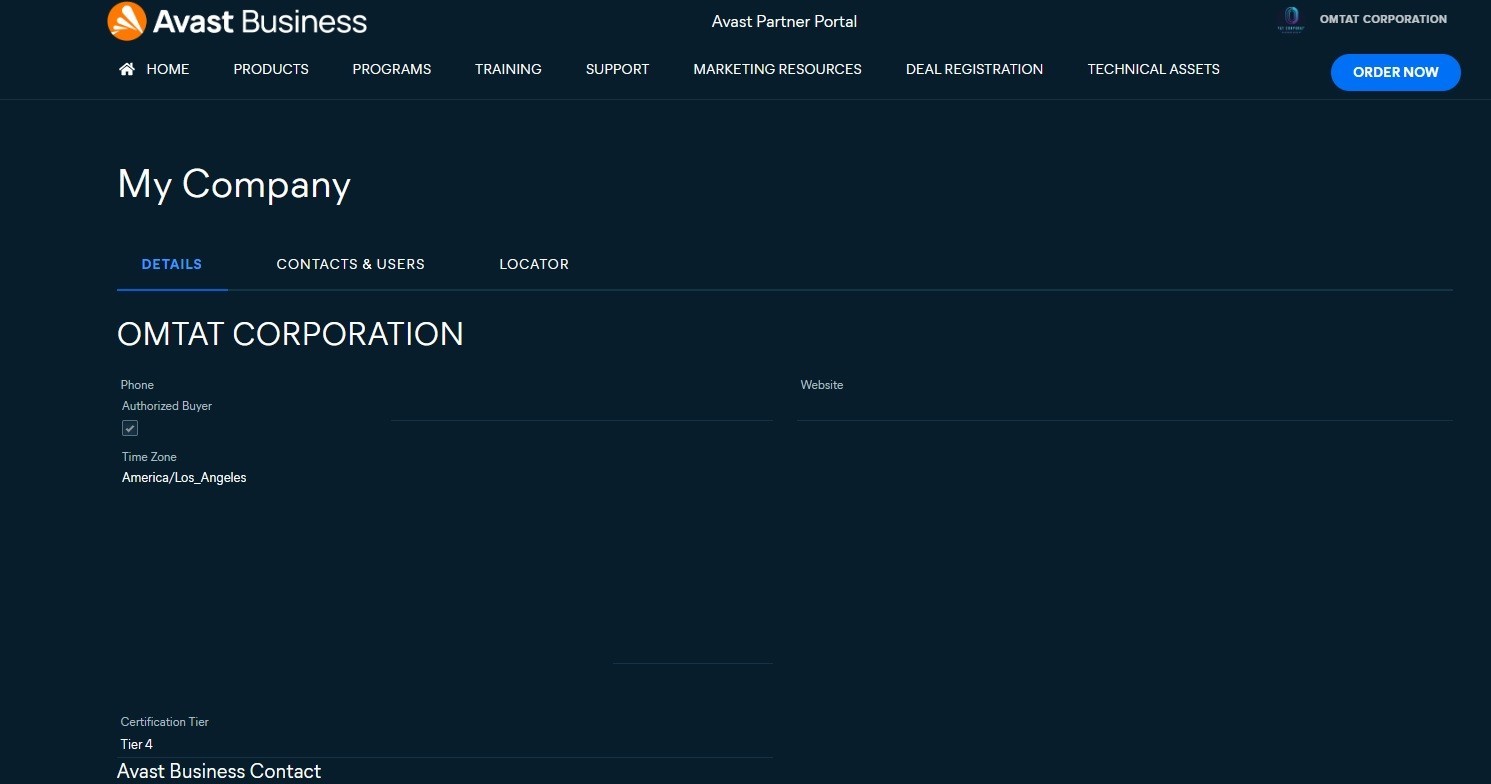Toggle the Authorized Buyer checkbox
The image size is (1491, 784).
(130, 428)
